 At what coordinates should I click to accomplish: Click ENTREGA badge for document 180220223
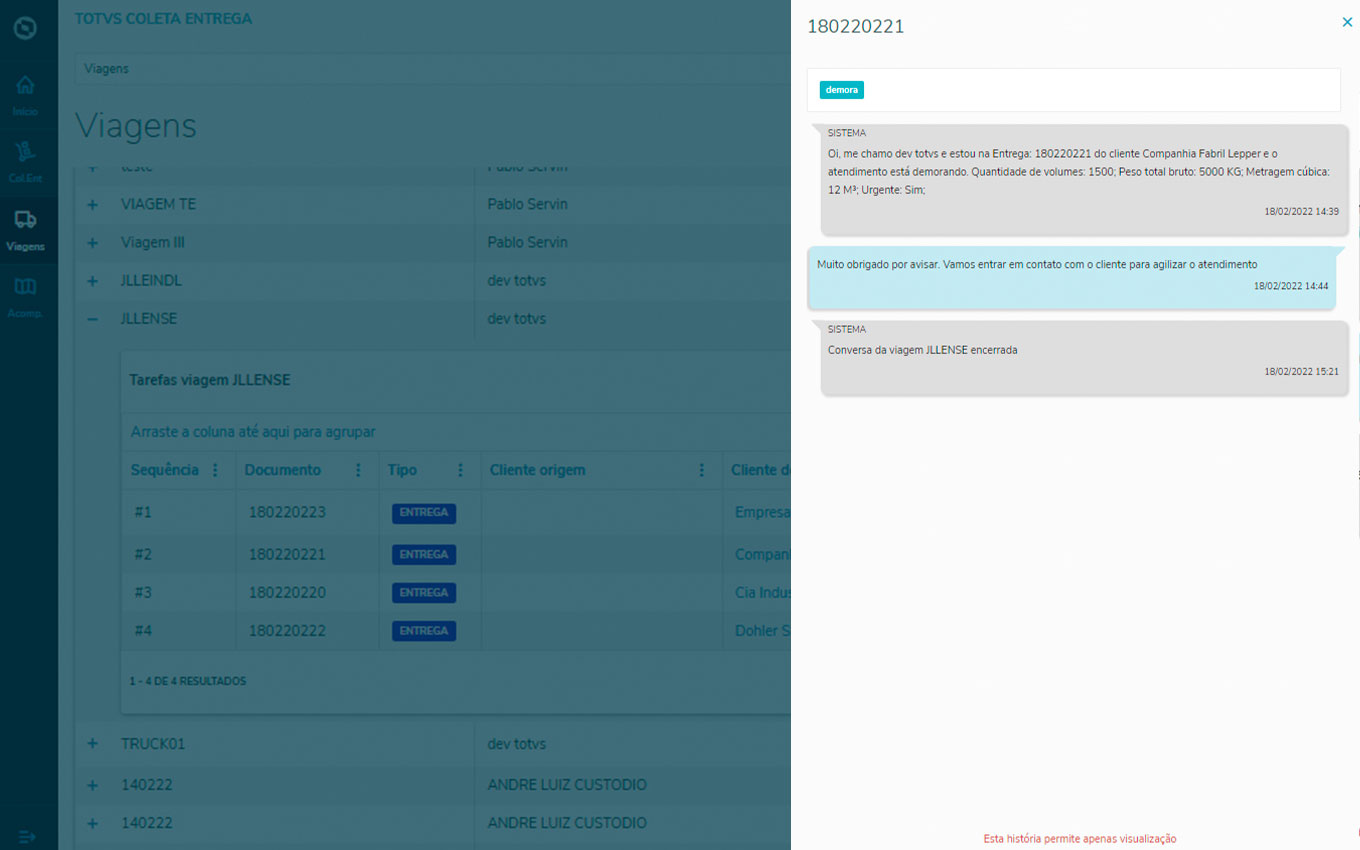click(x=423, y=513)
